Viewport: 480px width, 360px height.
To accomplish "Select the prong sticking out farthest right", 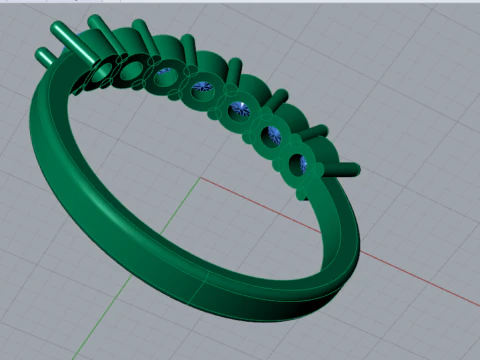I will (343, 170).
